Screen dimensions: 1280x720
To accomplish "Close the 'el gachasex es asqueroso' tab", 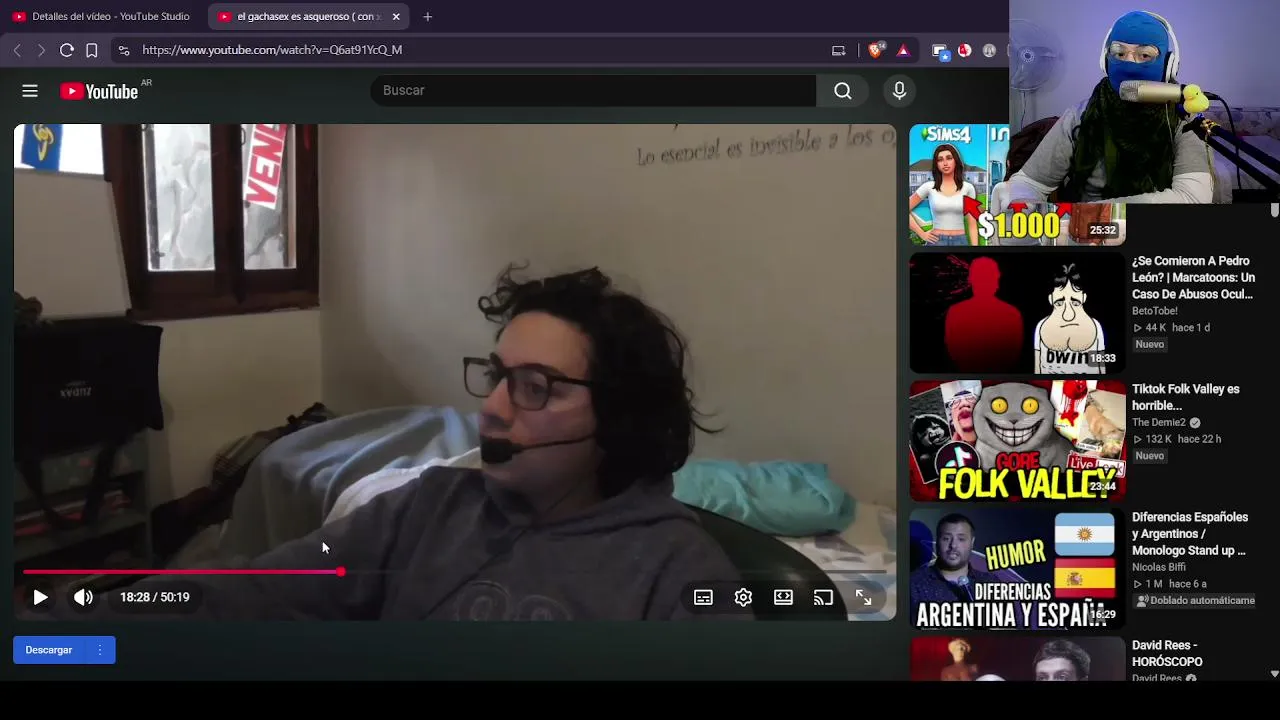I will pyautogui.click(x=396, y=17).
